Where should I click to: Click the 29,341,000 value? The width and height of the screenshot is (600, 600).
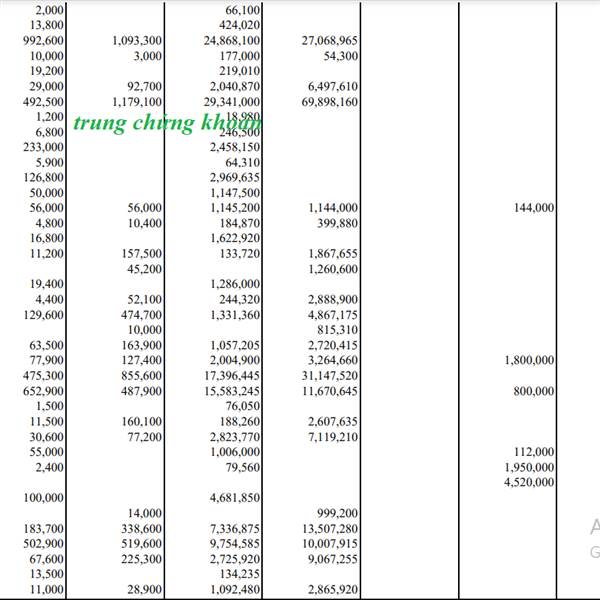pyautogui.click(x=232, y=102)
